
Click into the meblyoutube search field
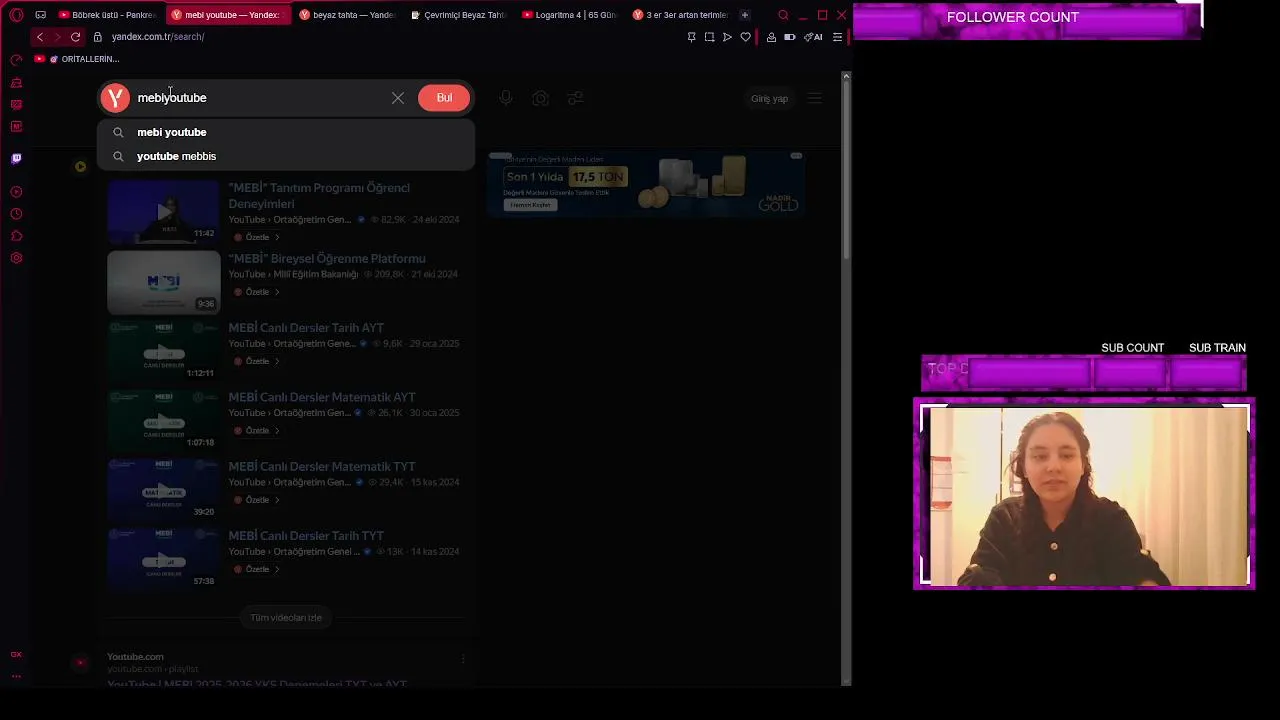(260, 98)
